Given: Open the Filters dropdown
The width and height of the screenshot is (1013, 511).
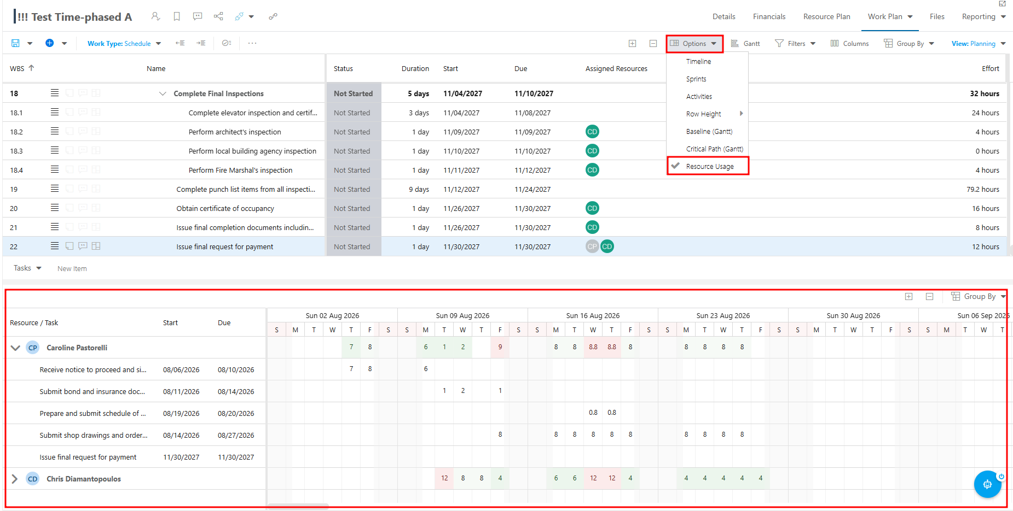Looking at the screenshot, I should click(x=795, y=43).
